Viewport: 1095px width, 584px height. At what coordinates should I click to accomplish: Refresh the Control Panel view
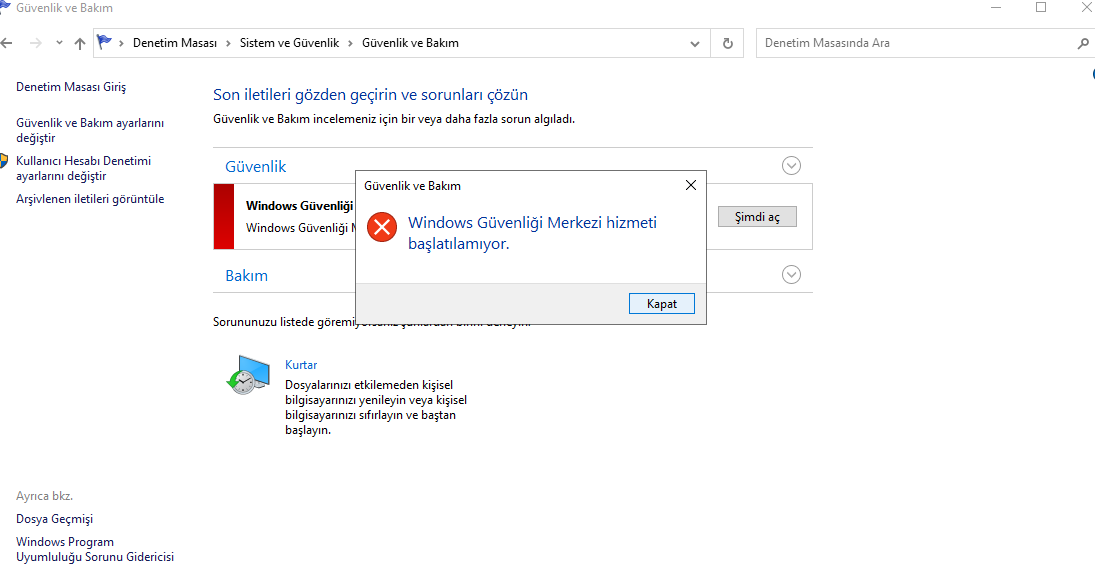click(728, 43)
